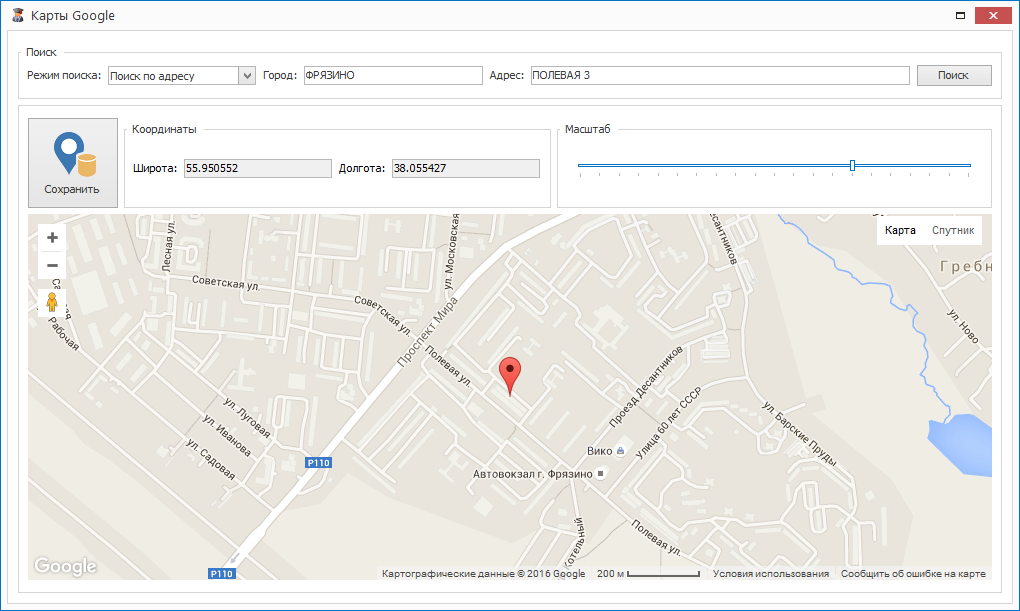This screenshot has height=611, width=1020.
Task: Click the Поиск search button
Action: [x=954, y=75]
